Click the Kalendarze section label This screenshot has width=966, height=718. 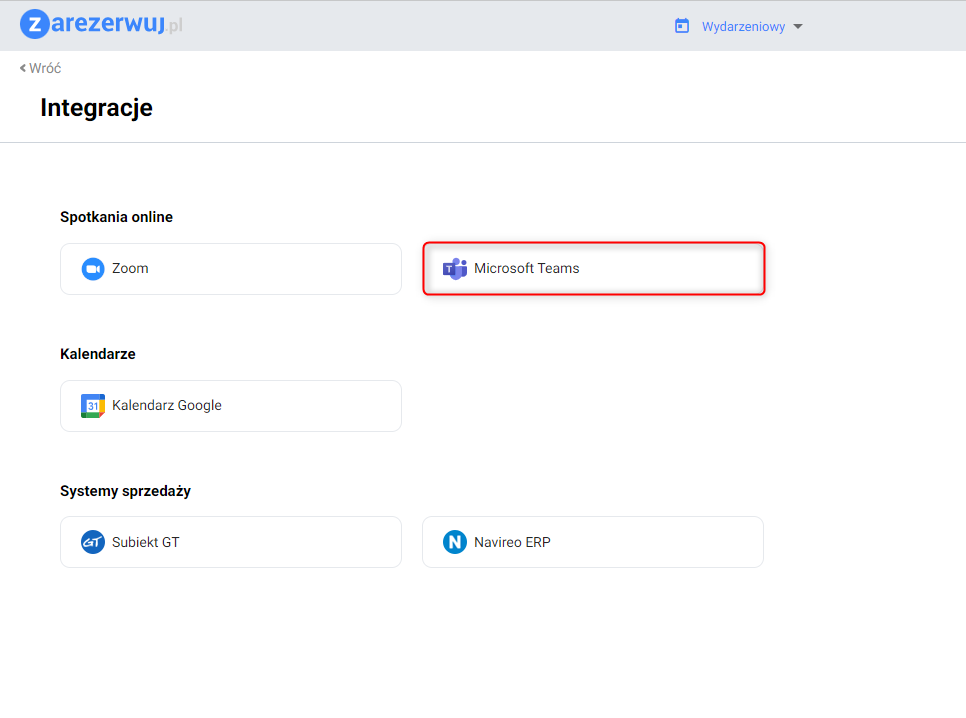[98, 354]
